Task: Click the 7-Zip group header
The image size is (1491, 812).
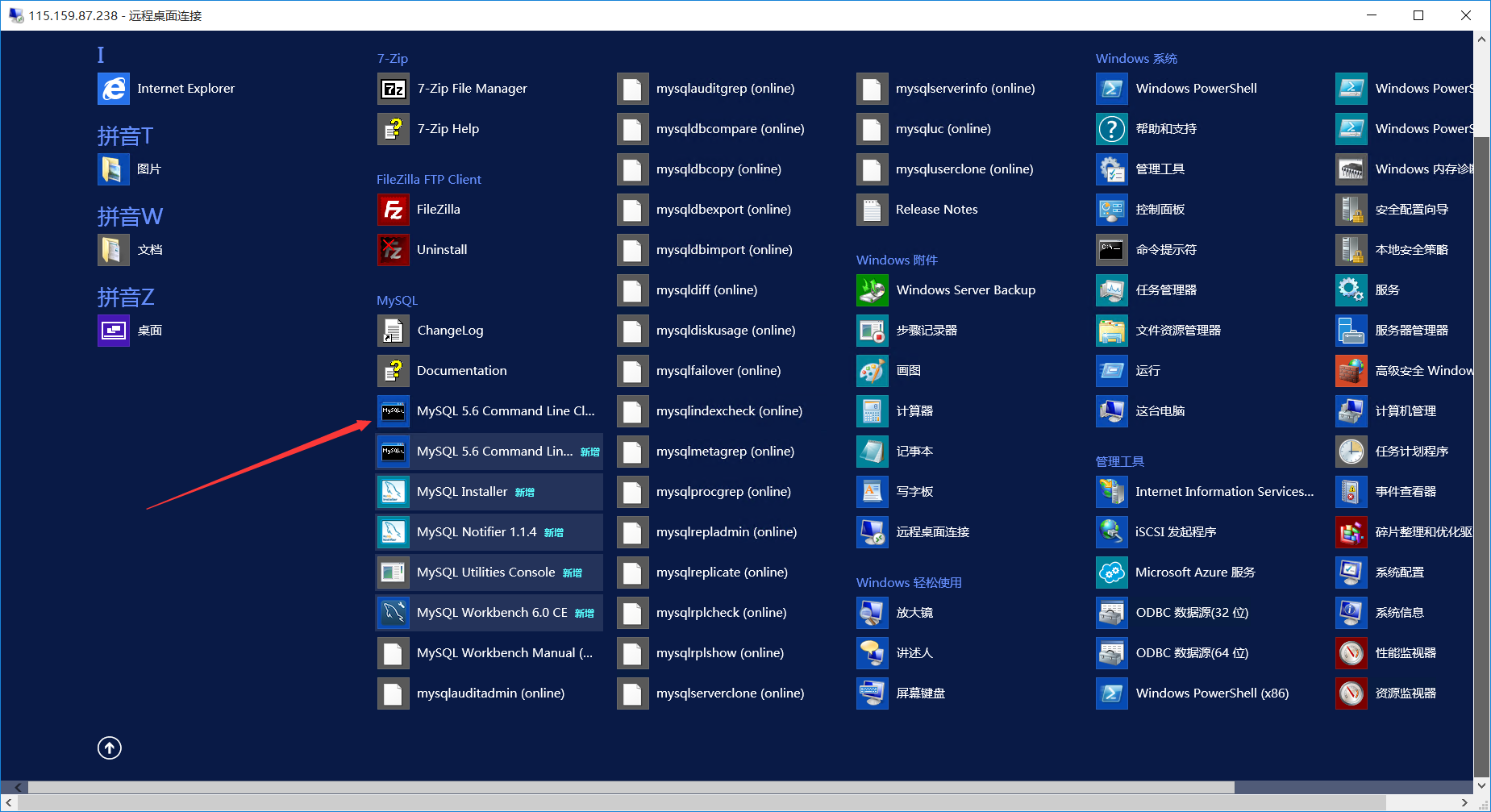Action: [x=393, y=59]
